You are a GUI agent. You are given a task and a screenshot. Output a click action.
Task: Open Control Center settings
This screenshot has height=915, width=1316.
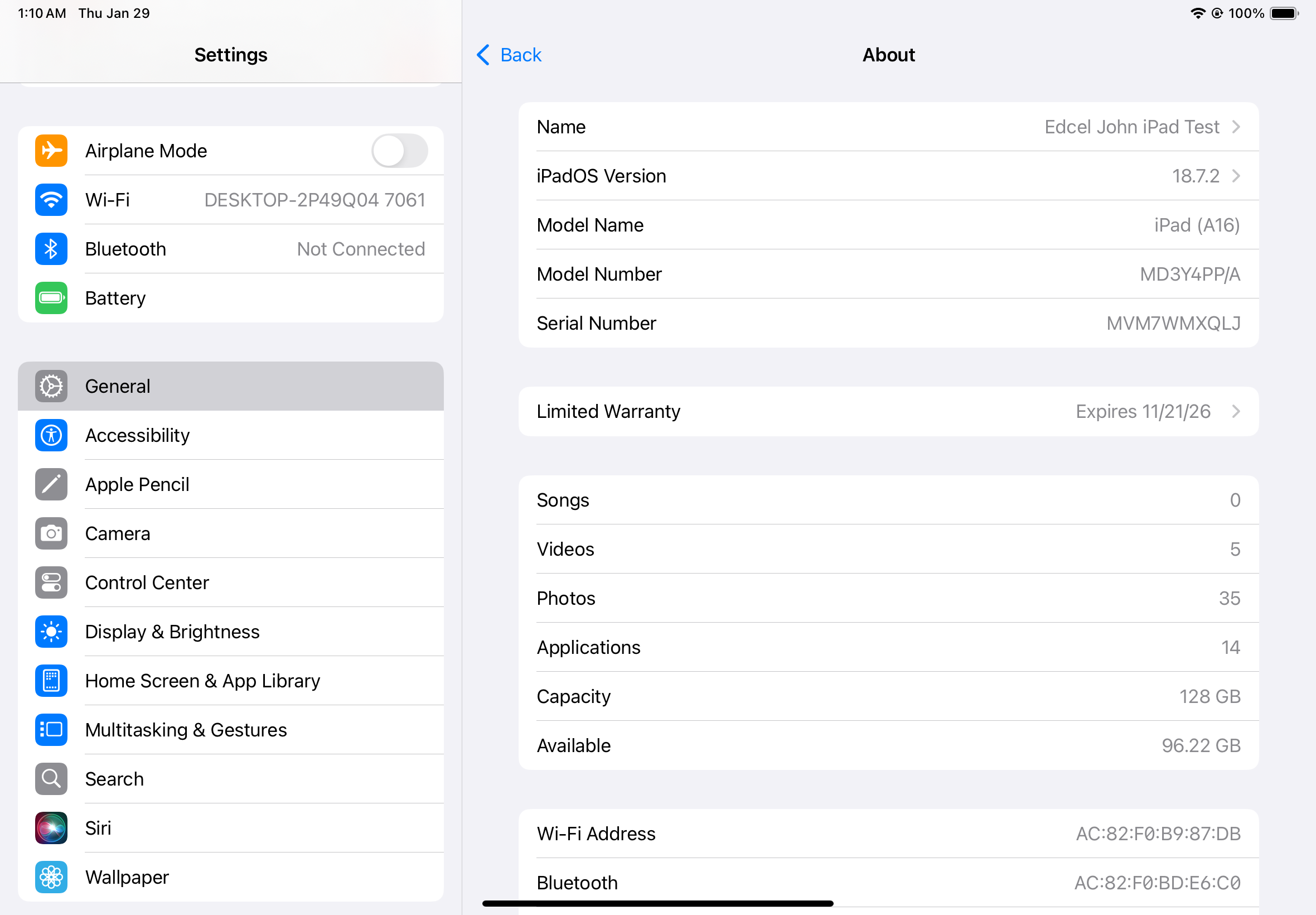[231, 582]
